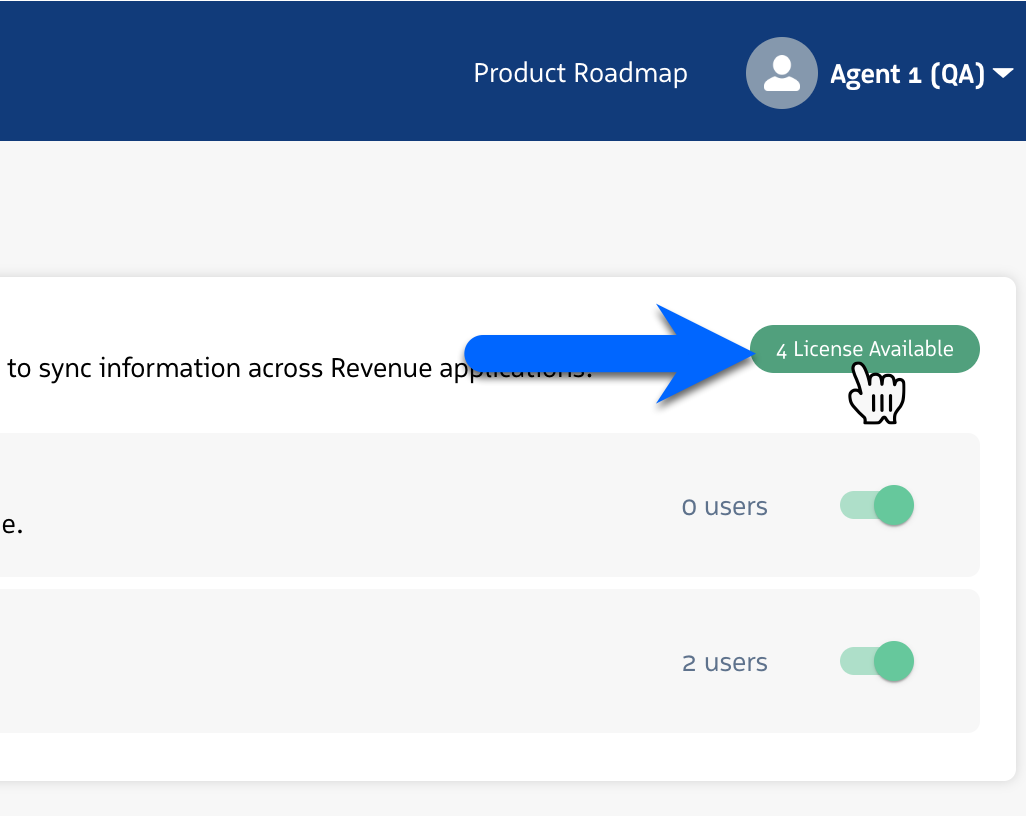The height and width of the screenshot is (816, 1026).
Task: Click the gray user avatar icon
Action: click(781, 73)
